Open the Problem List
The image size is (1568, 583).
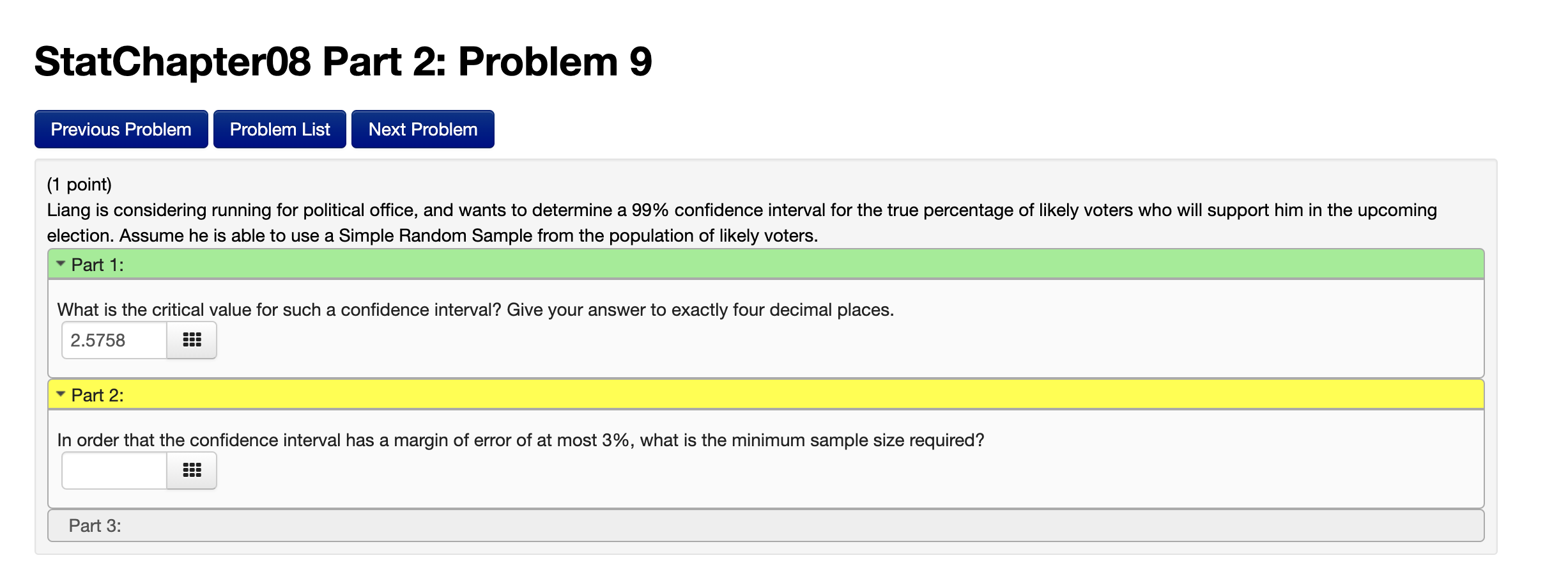pos(279,128)
